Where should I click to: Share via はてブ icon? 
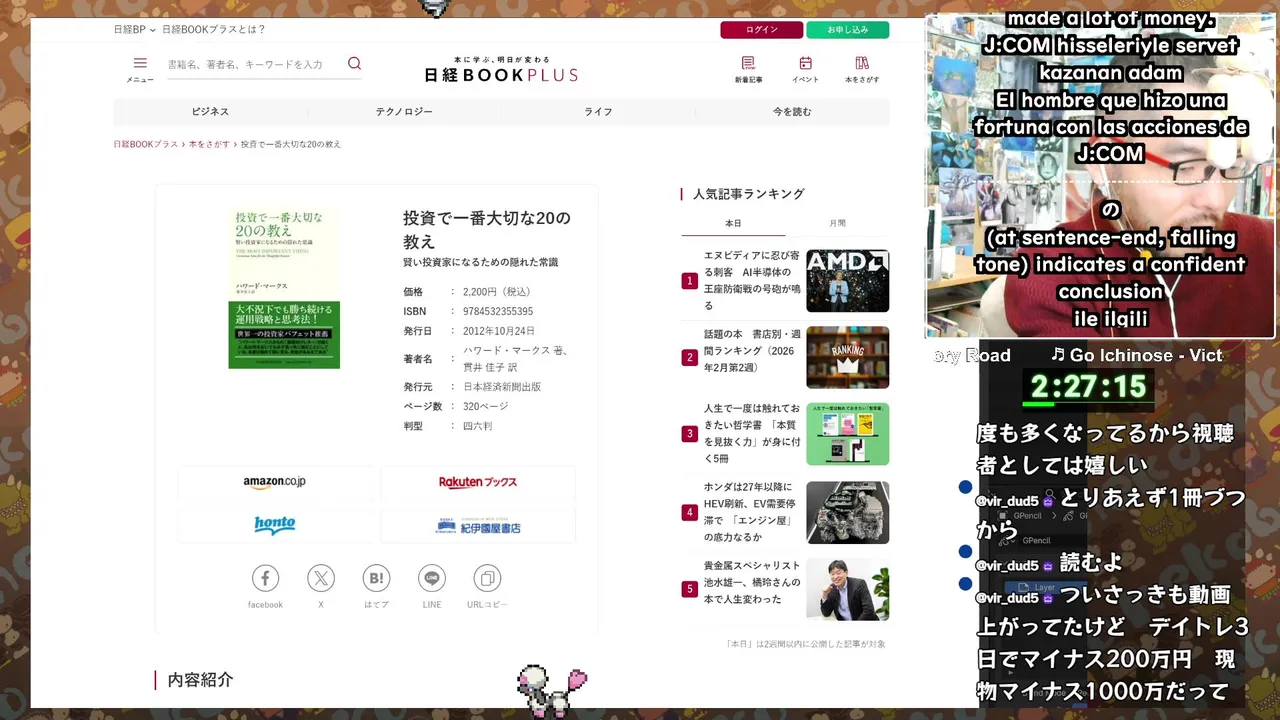(376, 578)
